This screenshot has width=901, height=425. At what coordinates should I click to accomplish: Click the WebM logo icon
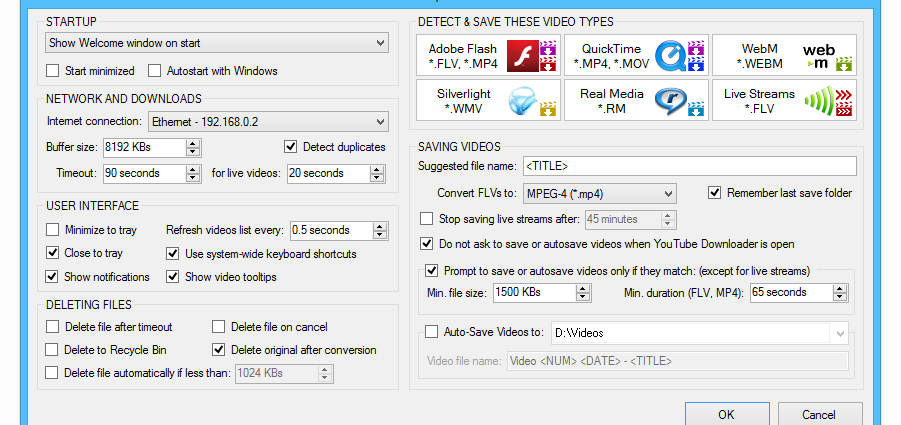(x=820, y=56)
